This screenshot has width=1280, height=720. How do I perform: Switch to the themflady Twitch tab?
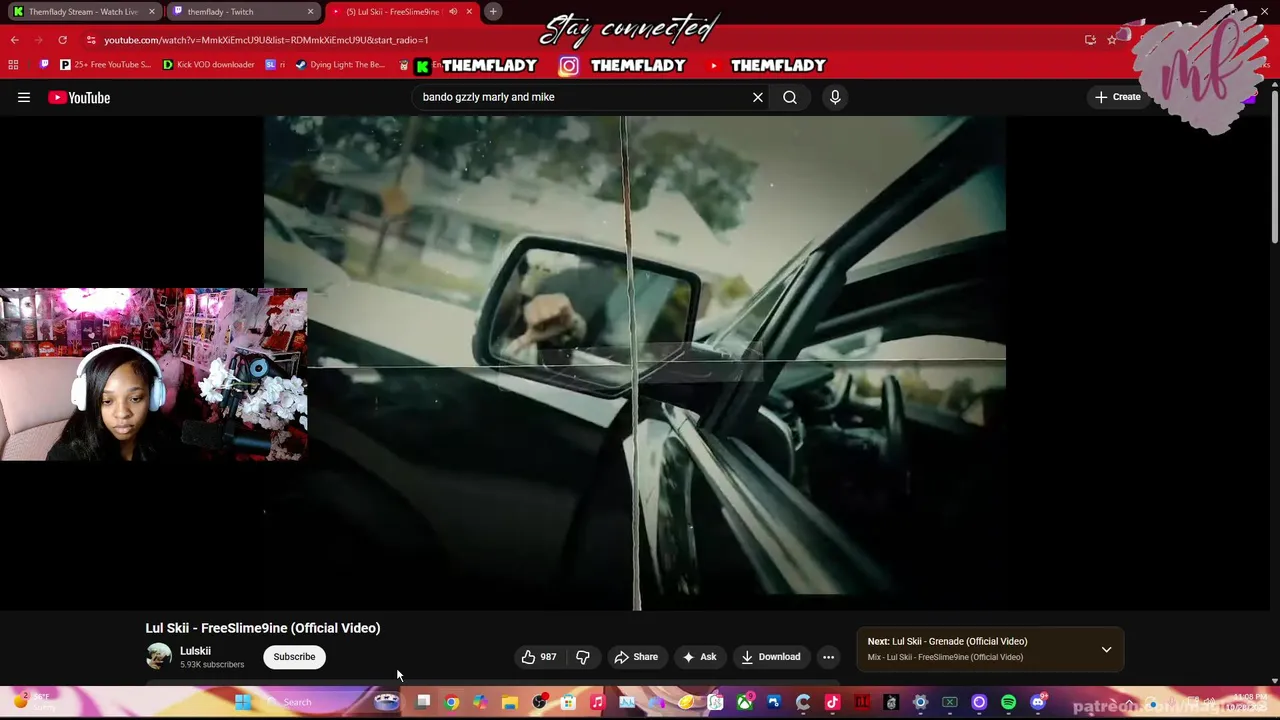239,11
